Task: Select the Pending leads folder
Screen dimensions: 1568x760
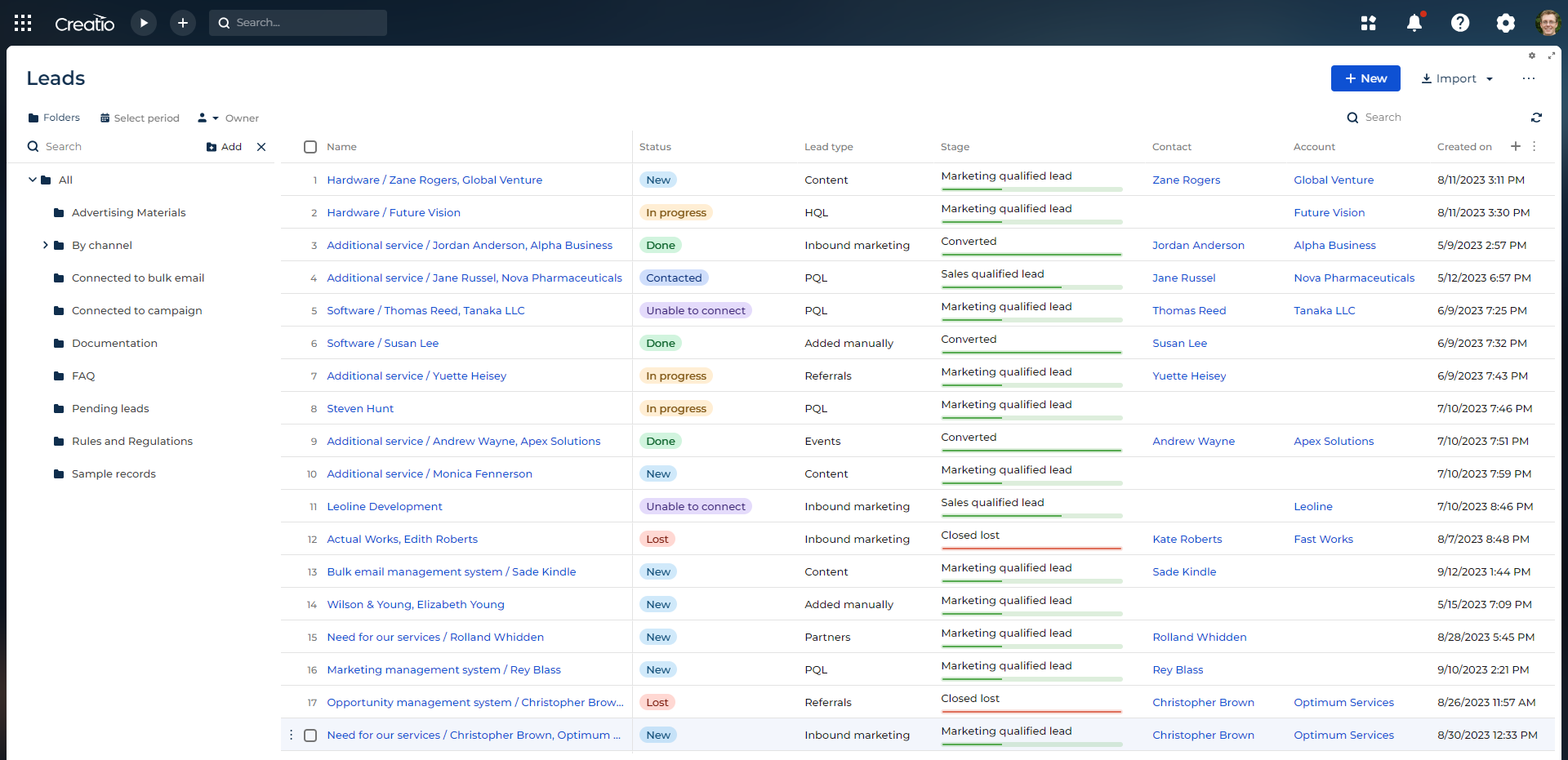Action: (x=110, y=408)
